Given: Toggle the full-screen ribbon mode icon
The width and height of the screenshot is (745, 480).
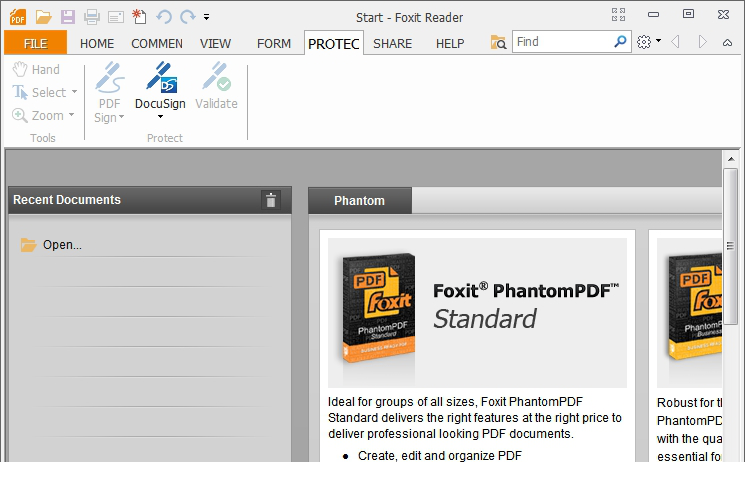Looking at the screenshot, I should pyautogui.click(x=618, y=15).
